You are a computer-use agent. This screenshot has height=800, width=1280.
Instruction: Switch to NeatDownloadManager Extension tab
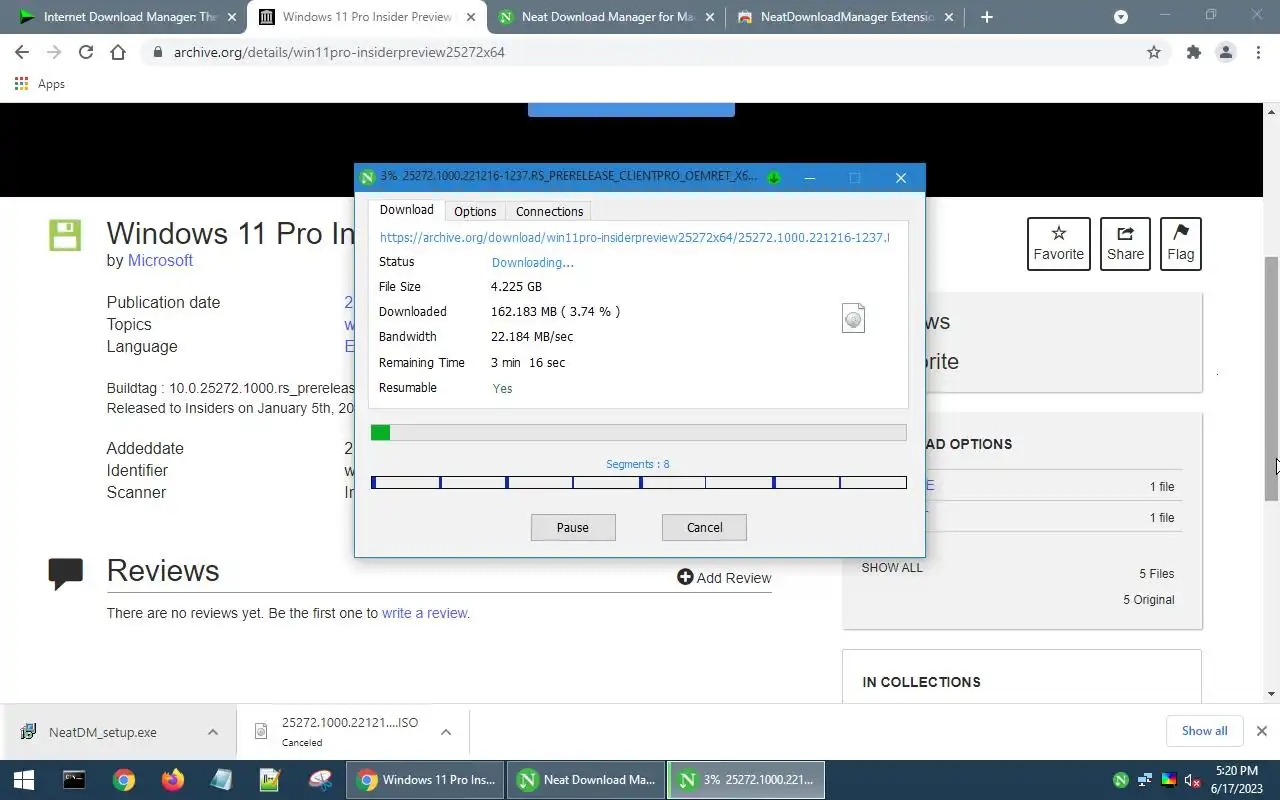(846, 17)
